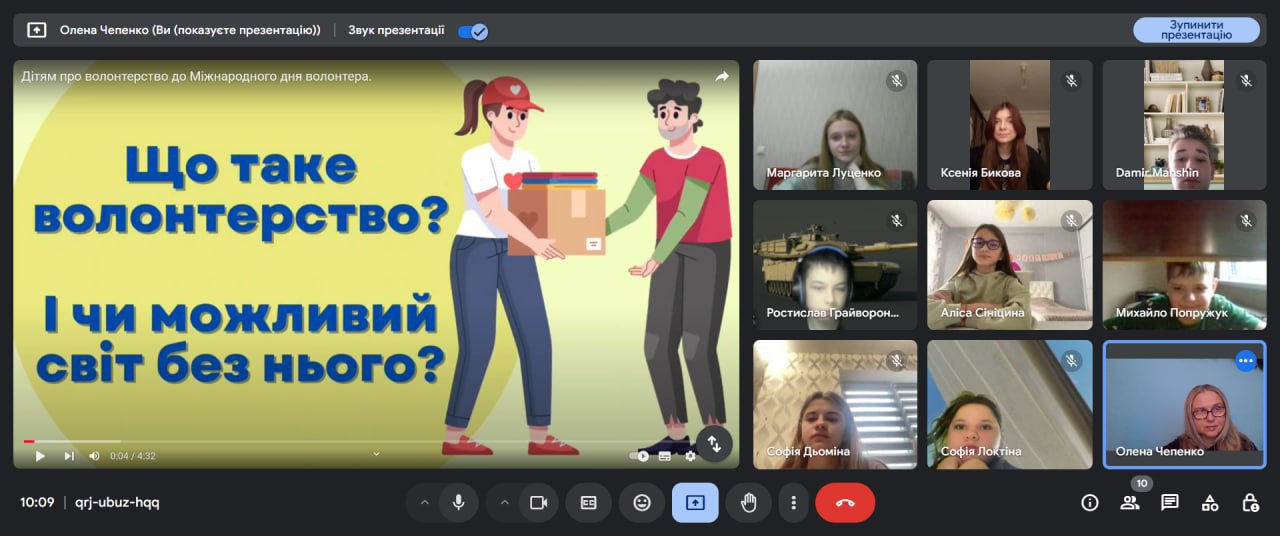Image resolution: width=1280 pixels, height=536 pixels.
Task: Show the participants list
Action: (1130, 503)
